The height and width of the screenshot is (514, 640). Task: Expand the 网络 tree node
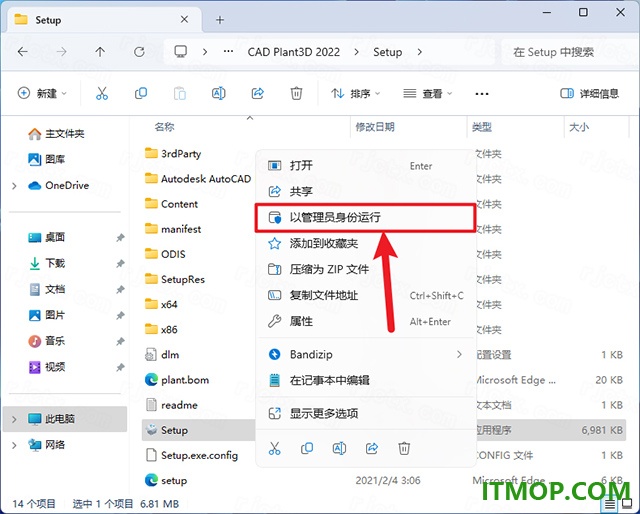[14, 445]
